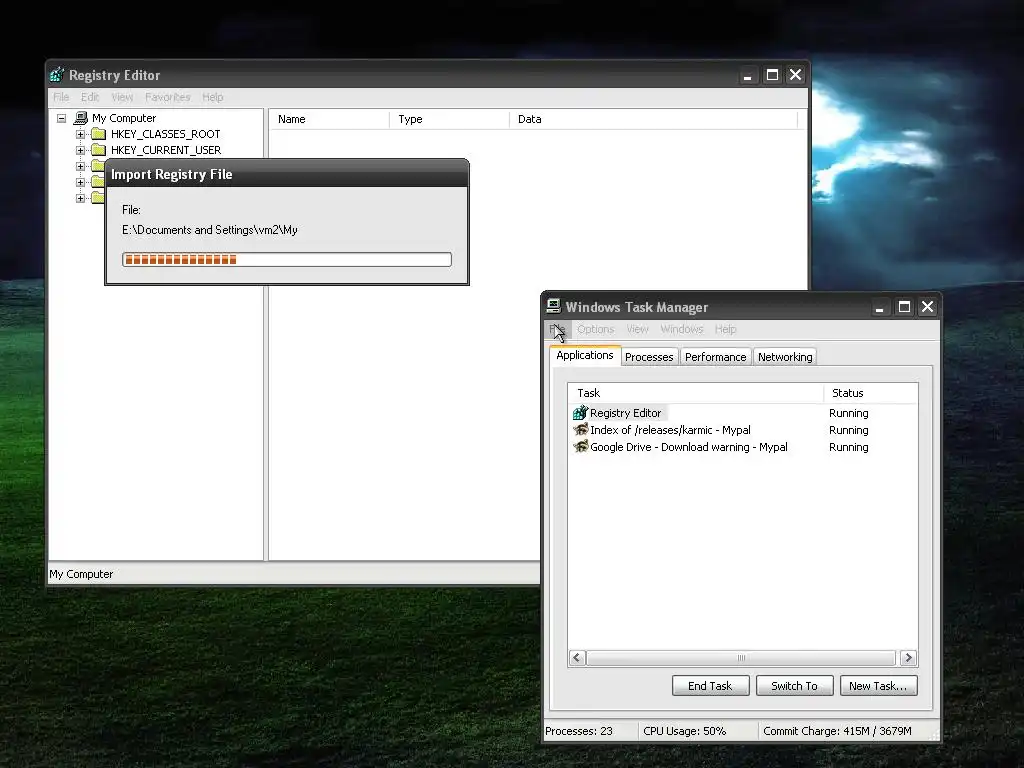Click the Index of /releases/karmic Mypal icon
The width and height of the screenshot is (1024, 768).
click(x=581, y=430)
